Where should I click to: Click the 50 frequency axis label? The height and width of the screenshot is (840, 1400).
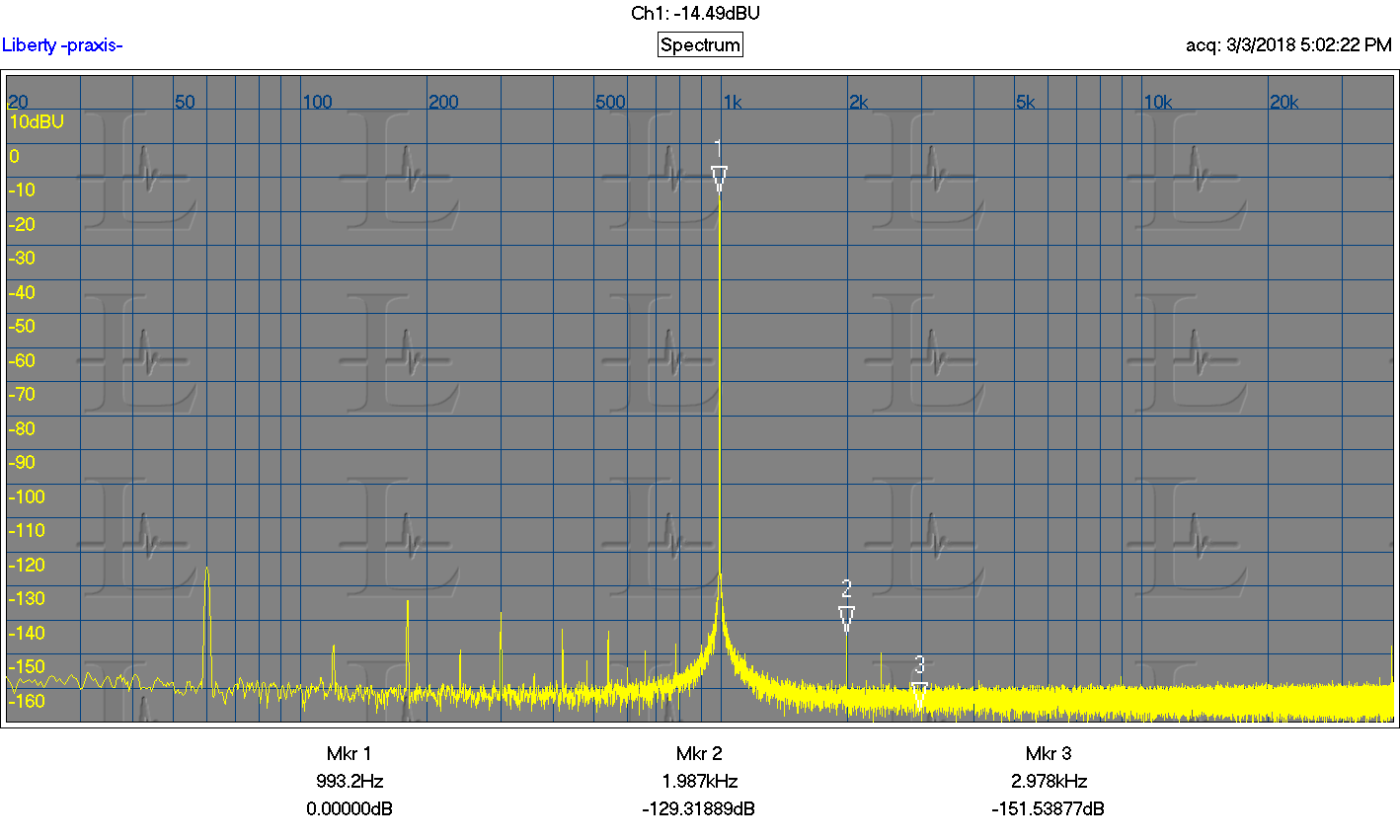point(185,103)
